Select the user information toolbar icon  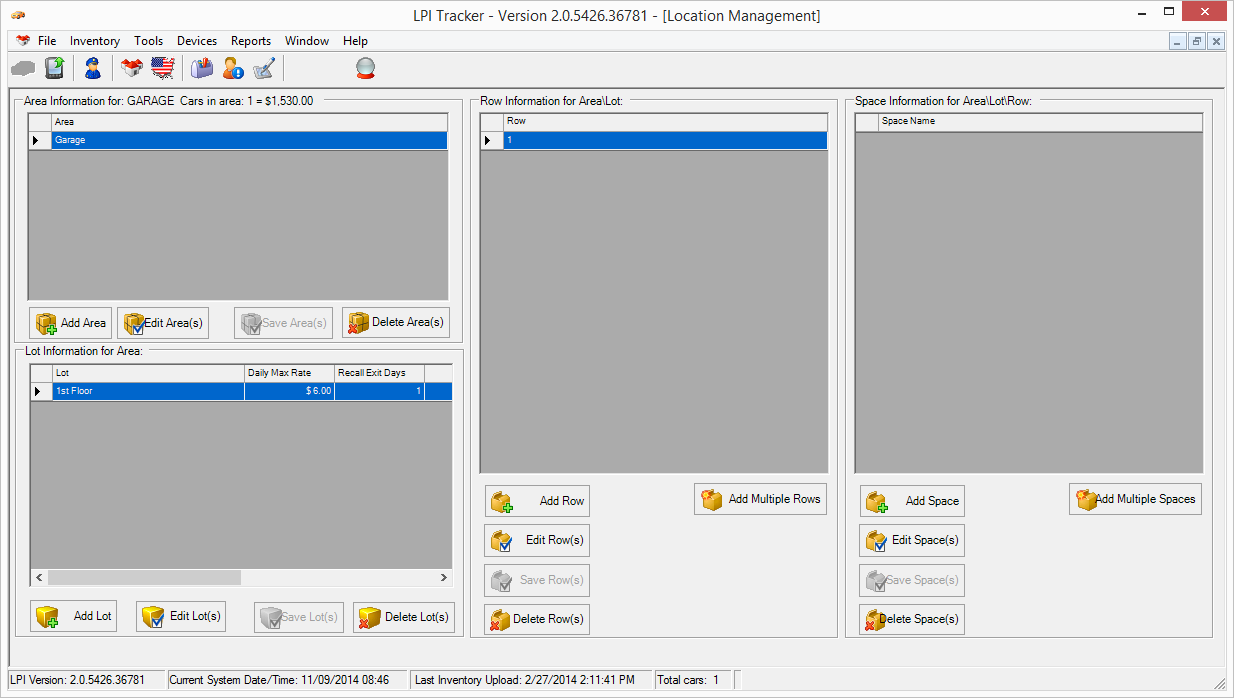(233, 68)
